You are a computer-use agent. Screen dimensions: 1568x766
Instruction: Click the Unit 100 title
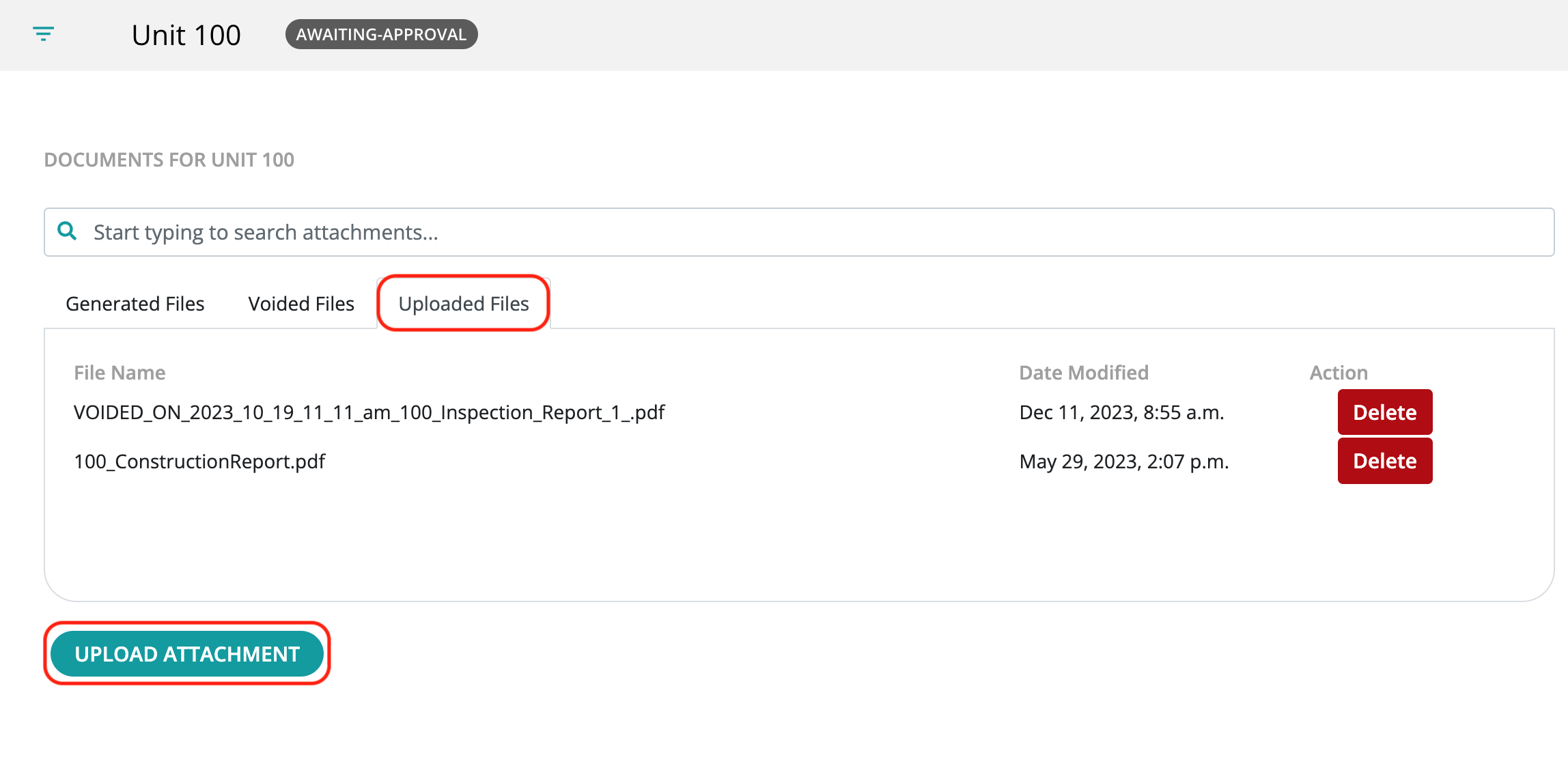[x=186, y=35]
